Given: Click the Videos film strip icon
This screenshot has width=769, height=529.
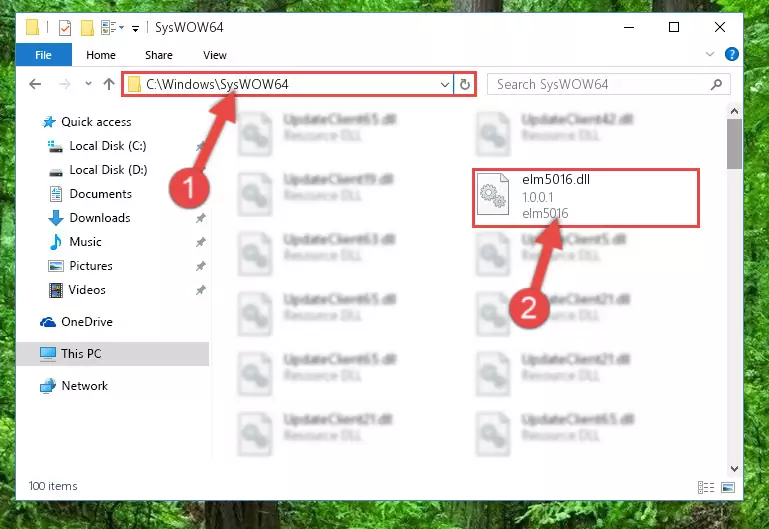Looking at the screenshot, I should 56,290.
